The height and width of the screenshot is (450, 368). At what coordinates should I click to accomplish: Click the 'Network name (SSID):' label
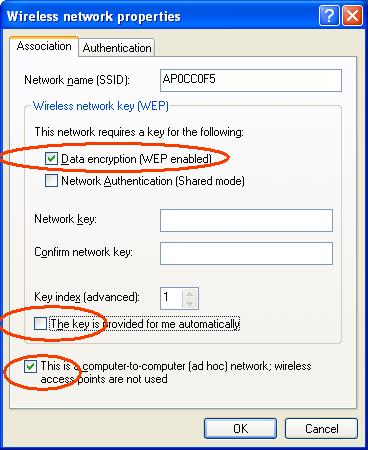pos(77,80)
